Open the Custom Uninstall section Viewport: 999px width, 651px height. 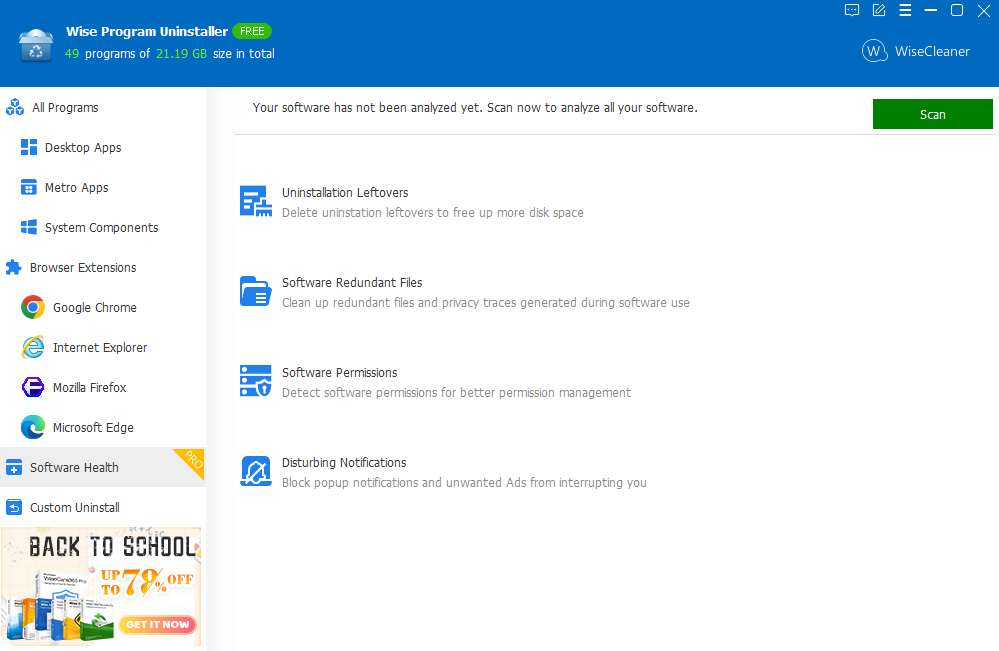click(74, 508)
